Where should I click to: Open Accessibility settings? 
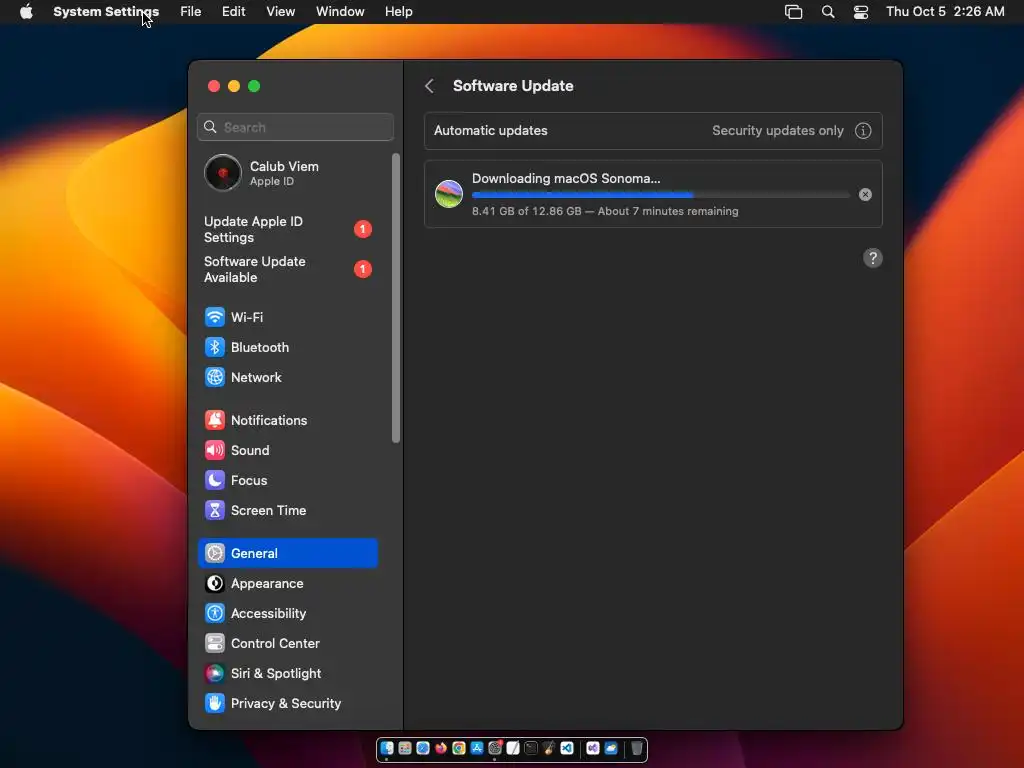pos(287,613)
